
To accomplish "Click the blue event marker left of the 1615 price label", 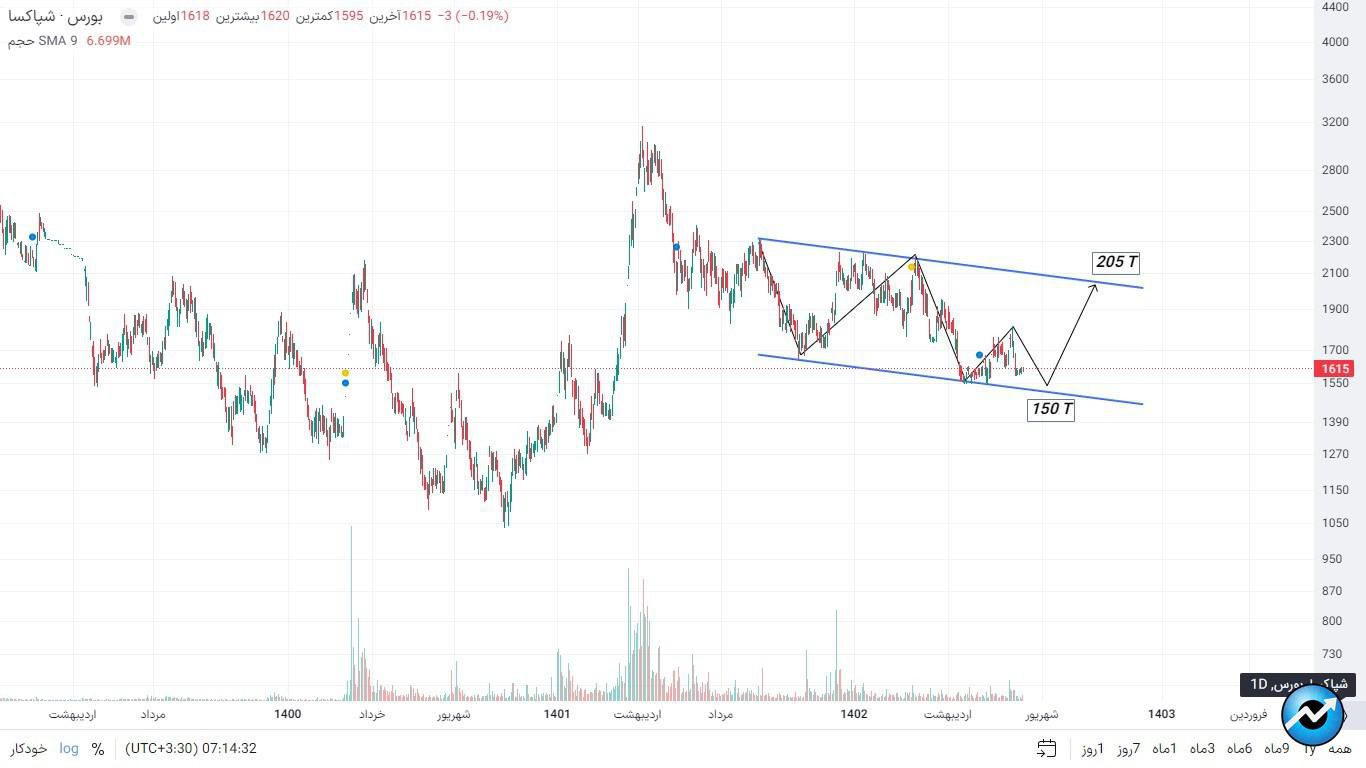I will [979, 355].
